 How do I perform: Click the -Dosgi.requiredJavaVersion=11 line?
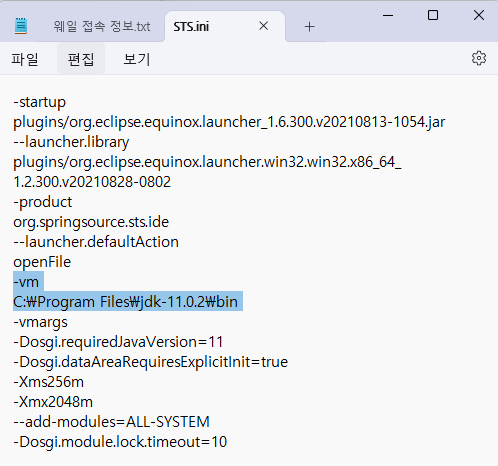(x=118, y=342)
